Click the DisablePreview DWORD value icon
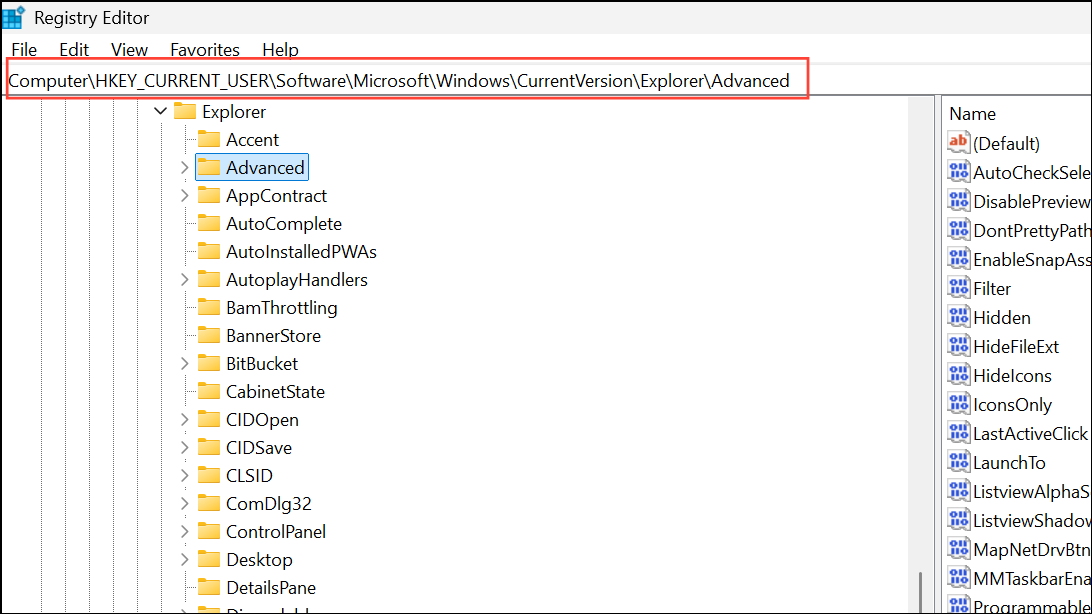The height and width of the screenshot is (614, 1092). pyautogui.click(x=958, y=201)
